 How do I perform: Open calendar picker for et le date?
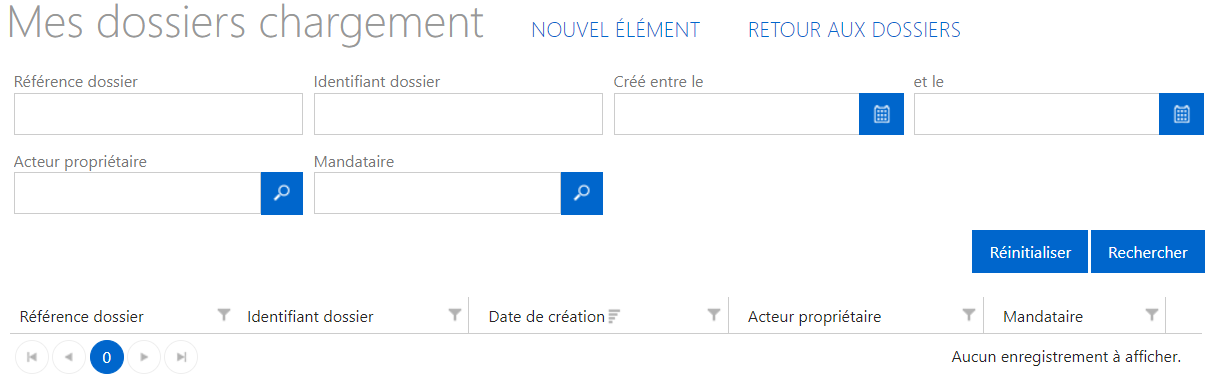1182,114
